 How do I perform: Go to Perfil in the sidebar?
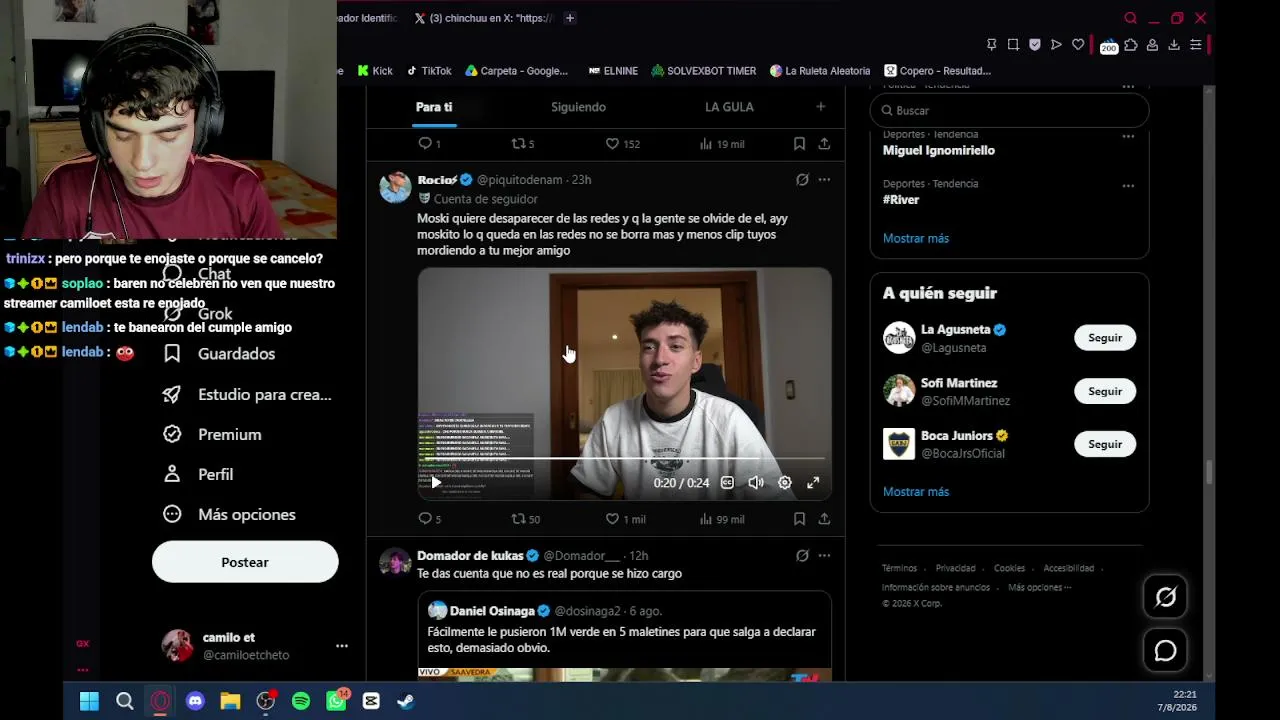[199, 474]
